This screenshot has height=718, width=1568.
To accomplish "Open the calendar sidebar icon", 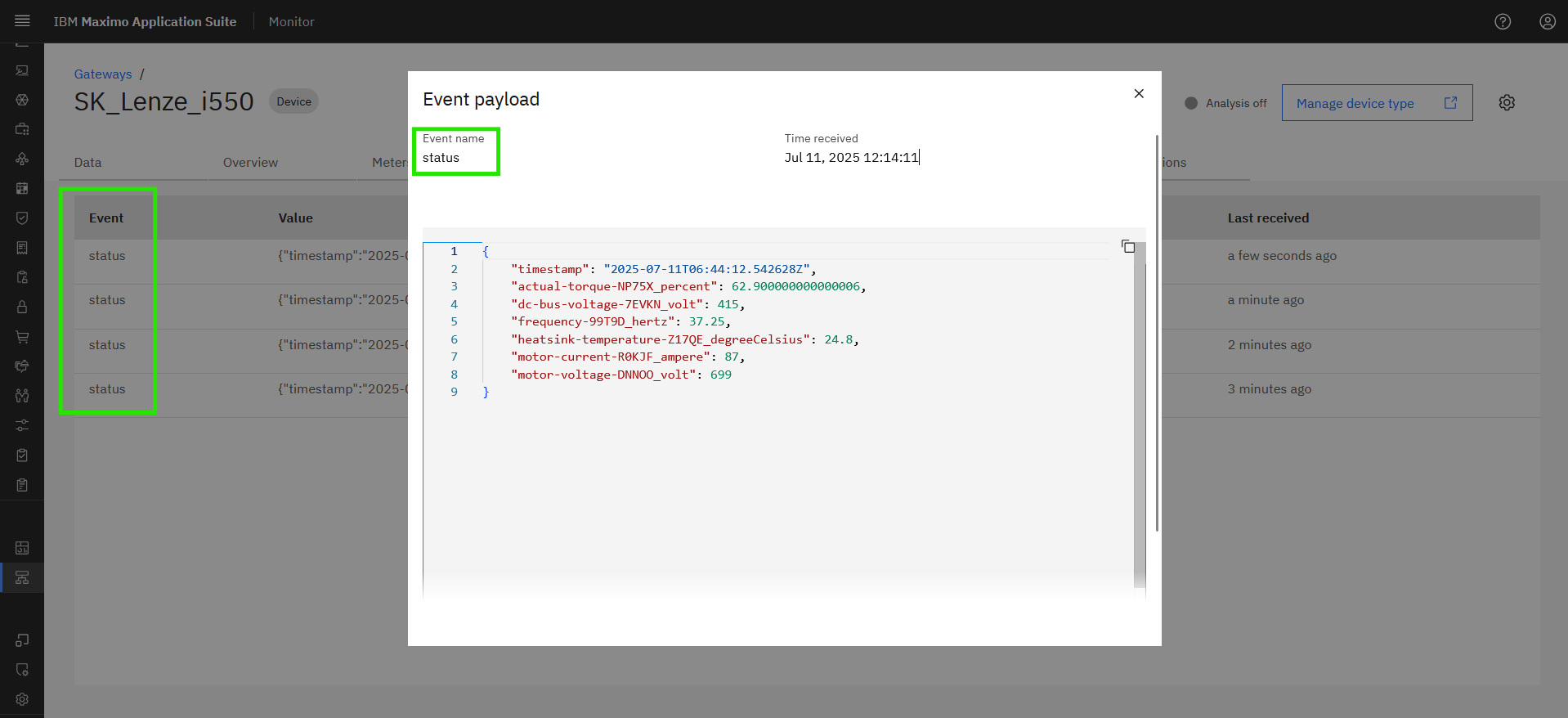I will coord(22,188).
